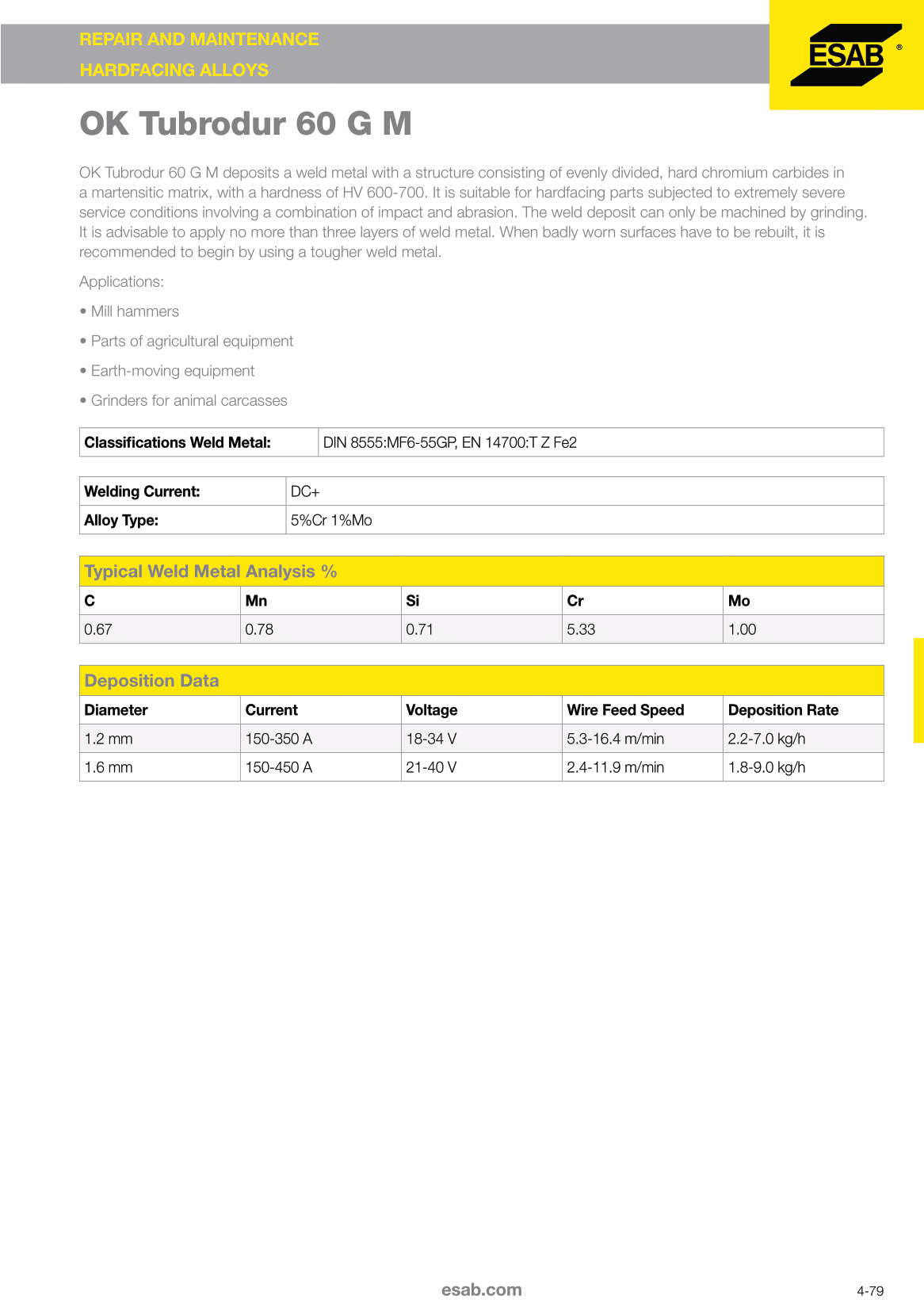Click the '2.2-7.0 kg/h' deposition rate cell
924x1311 pixels.
point(804,739)
